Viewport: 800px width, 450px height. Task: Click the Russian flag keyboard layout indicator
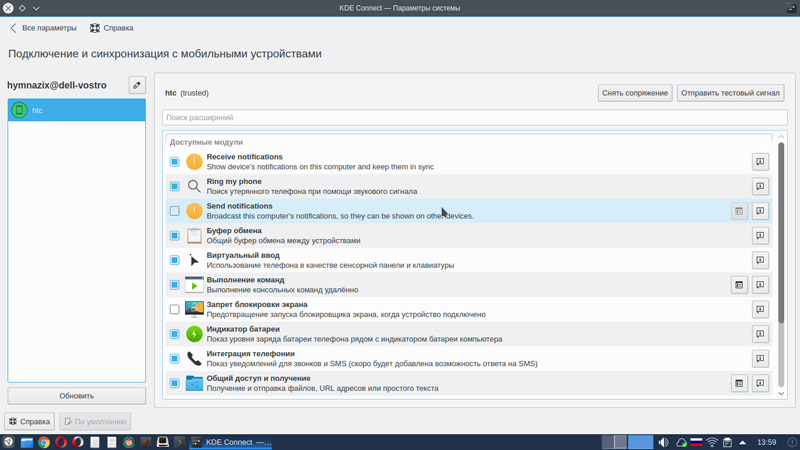pos(696,442)
